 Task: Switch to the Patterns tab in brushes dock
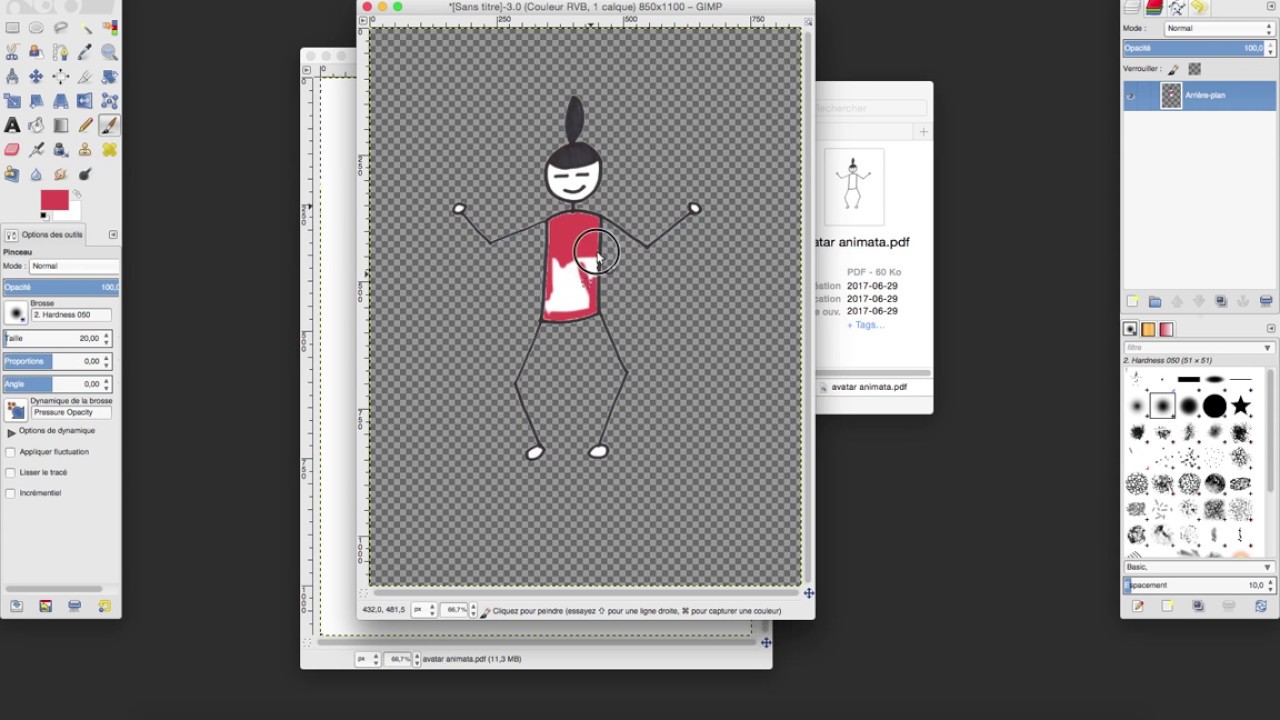pos(1148,329)
